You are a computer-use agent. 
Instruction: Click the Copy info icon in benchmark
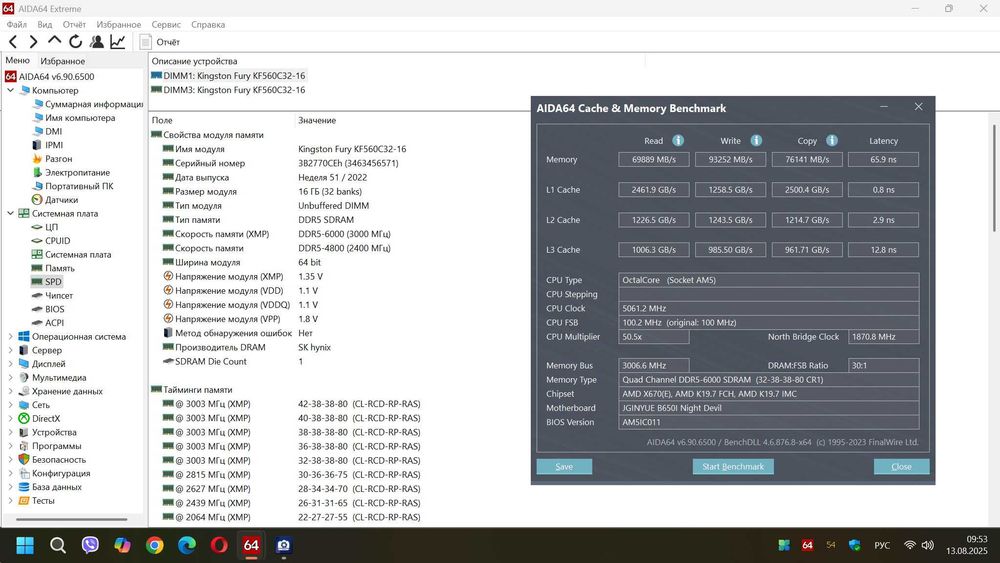(x=832, y=140)
